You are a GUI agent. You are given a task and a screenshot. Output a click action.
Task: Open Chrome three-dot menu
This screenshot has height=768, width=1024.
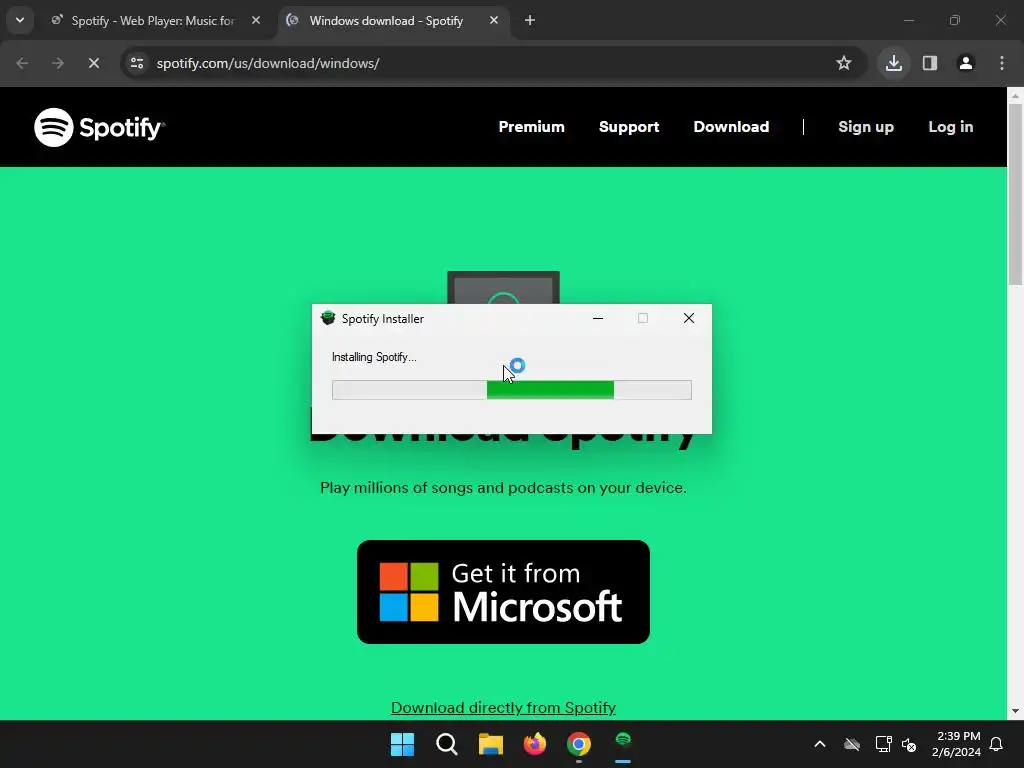[1002, 63]
